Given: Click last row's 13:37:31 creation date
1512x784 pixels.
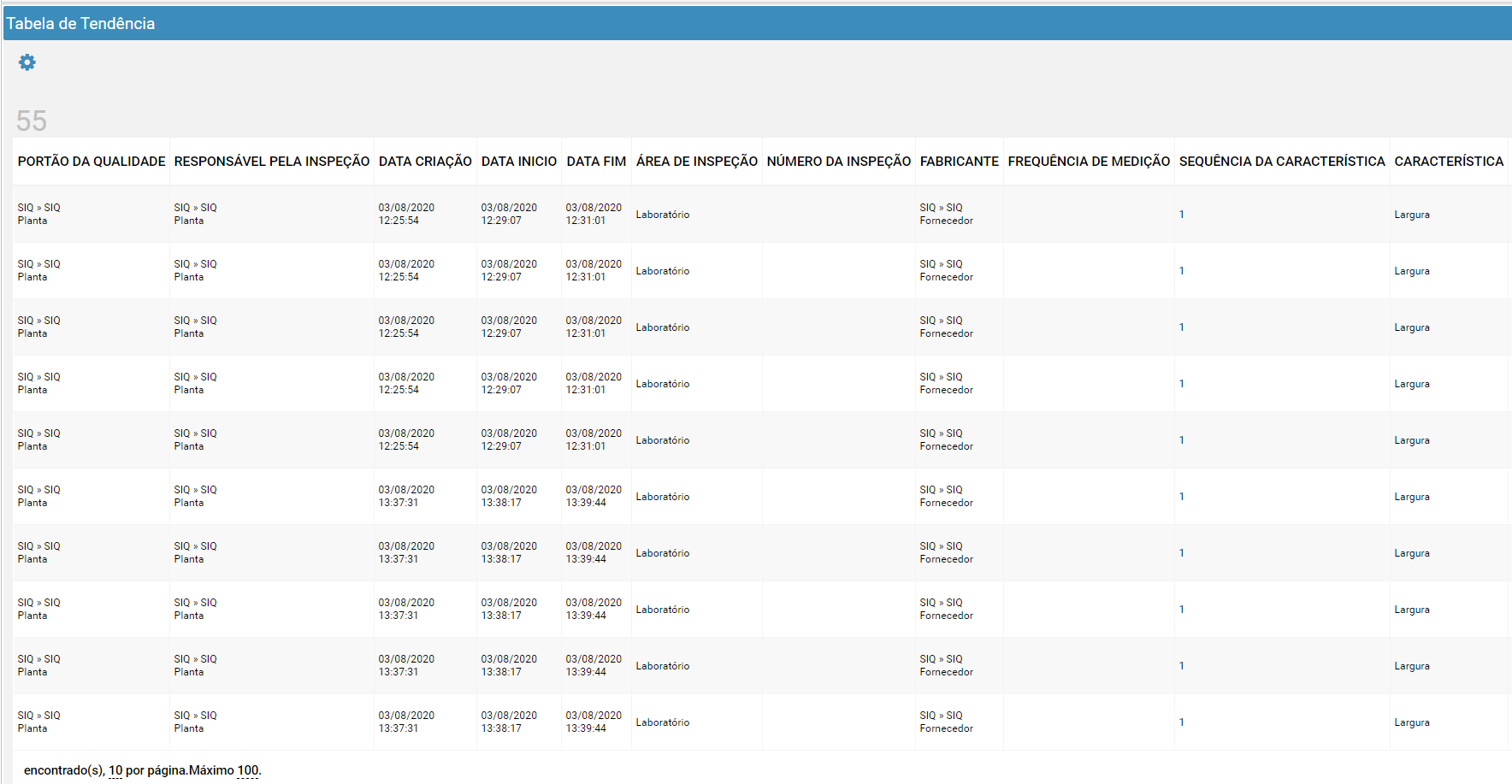Looking at the screenshot, I should pyautogui.click(x=406, y=722).
